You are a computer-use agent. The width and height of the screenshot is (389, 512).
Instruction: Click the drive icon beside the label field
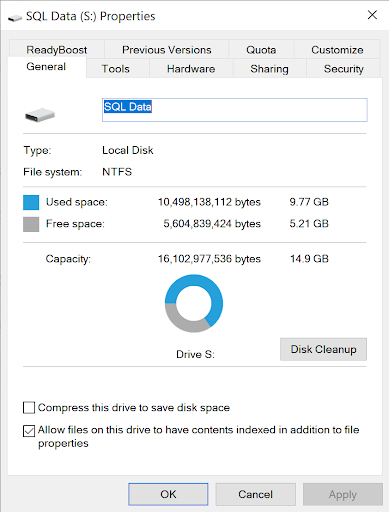click(40, 115)
